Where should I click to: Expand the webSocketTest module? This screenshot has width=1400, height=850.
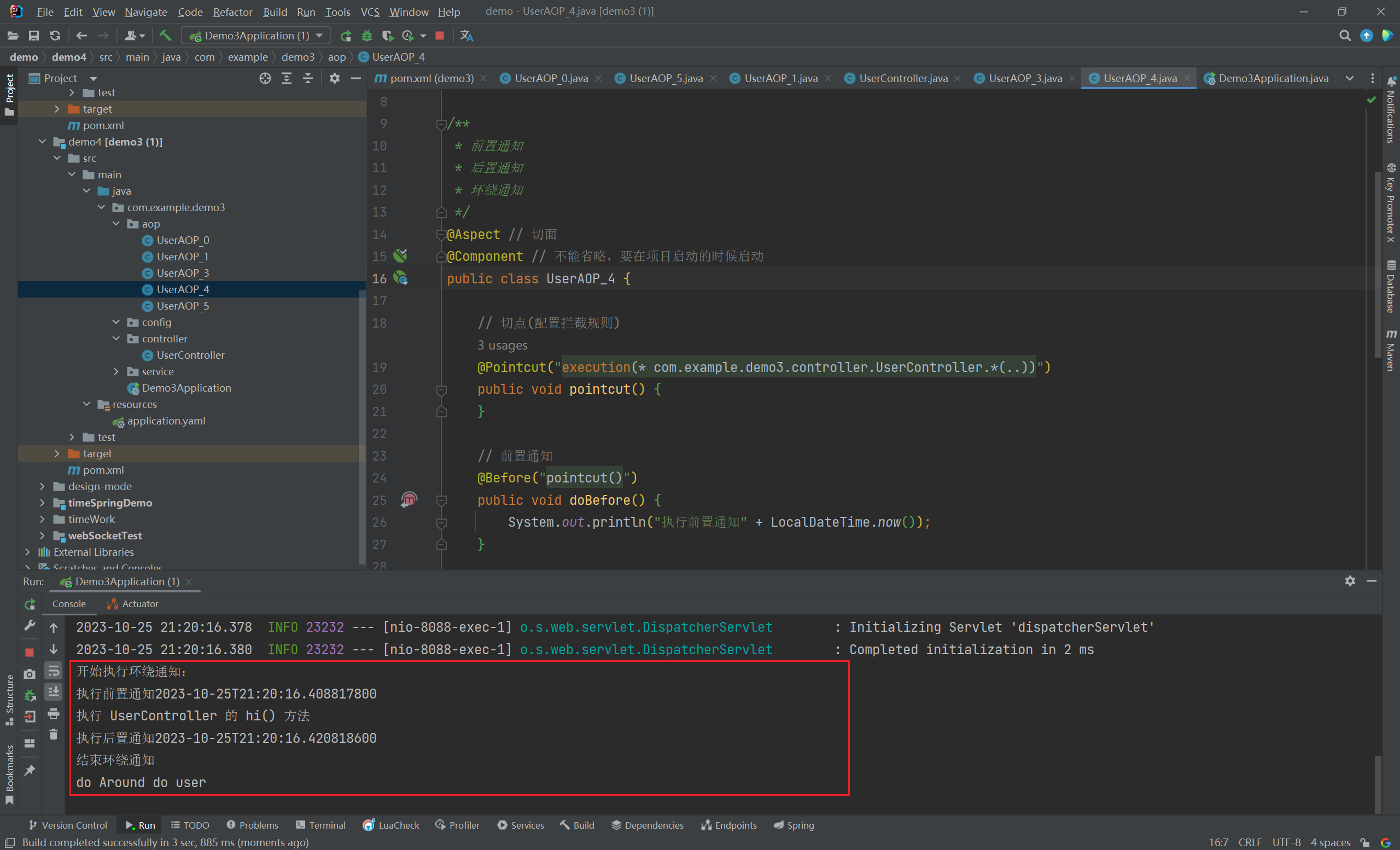(x=42, y=536)
